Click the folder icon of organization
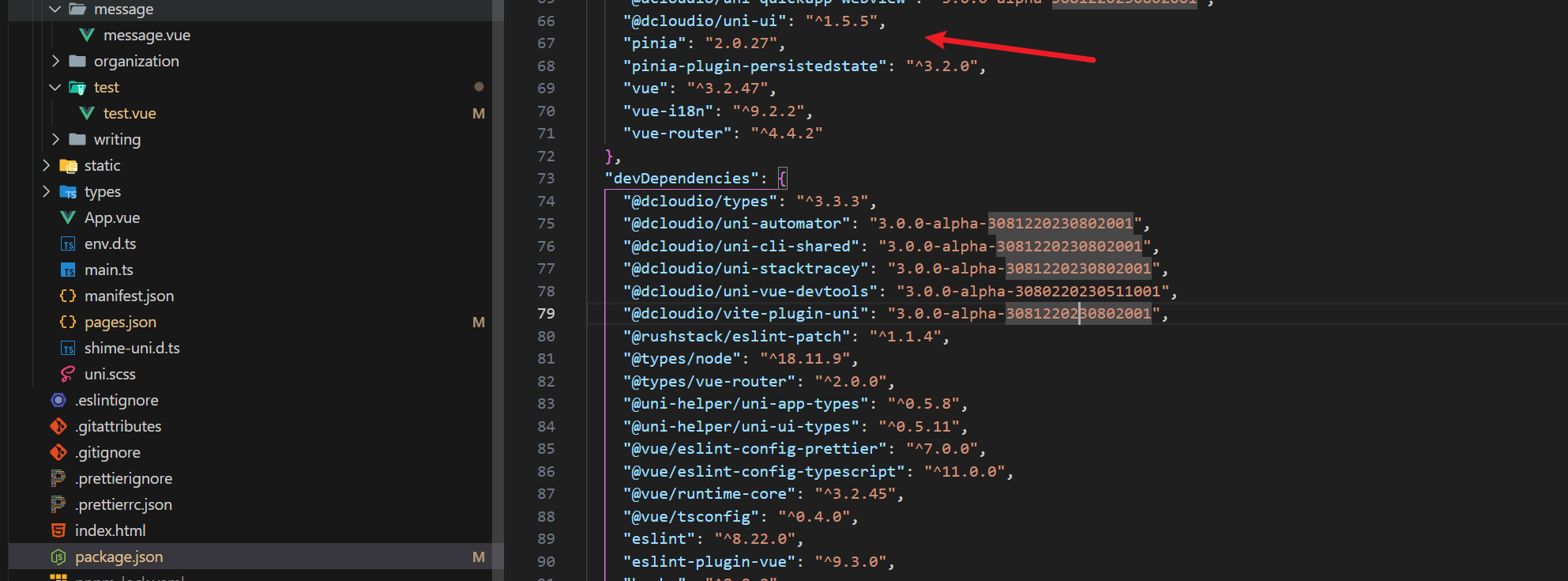This screenshot has height=581, width=1568. (77, 61)
